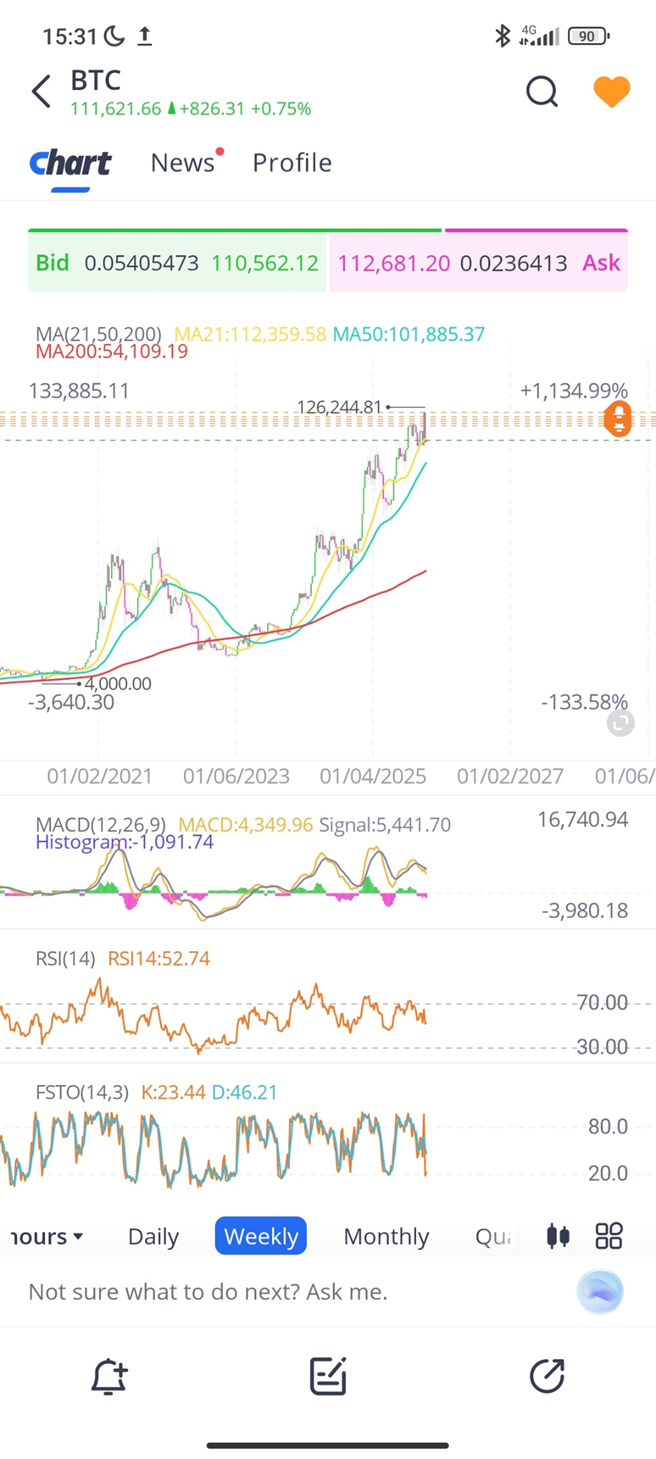656x1459 pixels.
Task: Tap the green Bid price bar
Action: 177,263
